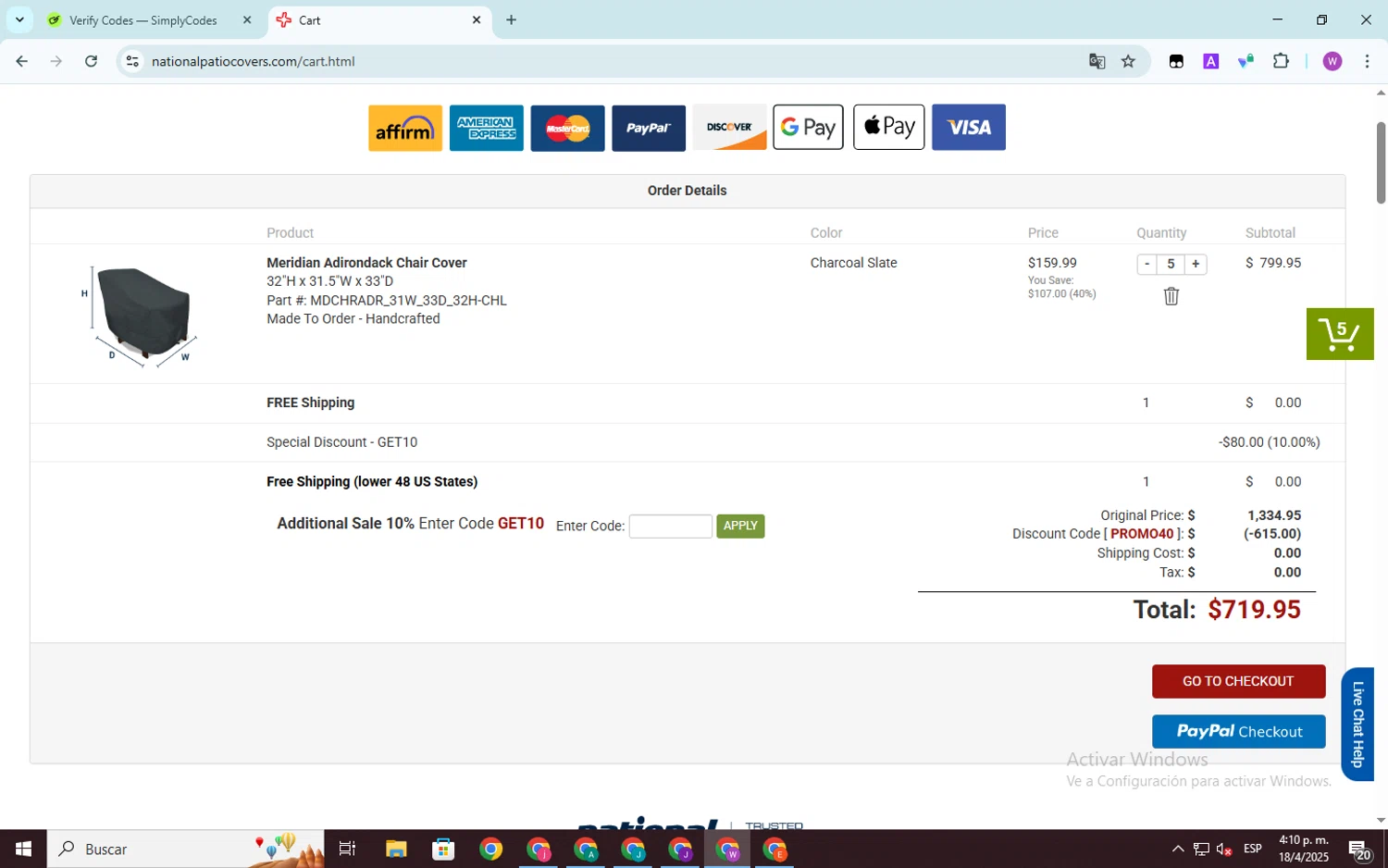Close the Verify Codes tab
The image size is (1388, 868).
pos(247,19)
